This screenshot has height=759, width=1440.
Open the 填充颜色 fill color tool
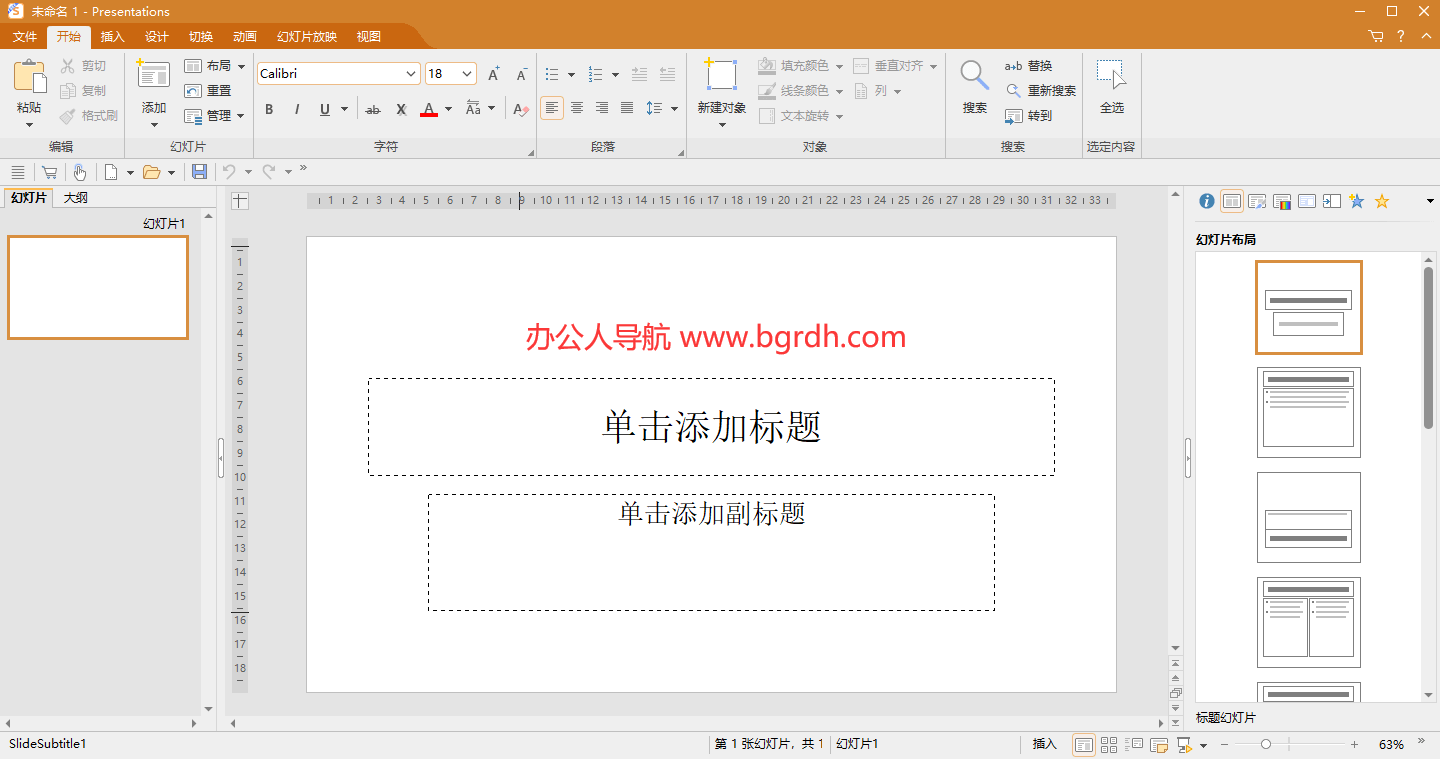(x=800, y=66)
